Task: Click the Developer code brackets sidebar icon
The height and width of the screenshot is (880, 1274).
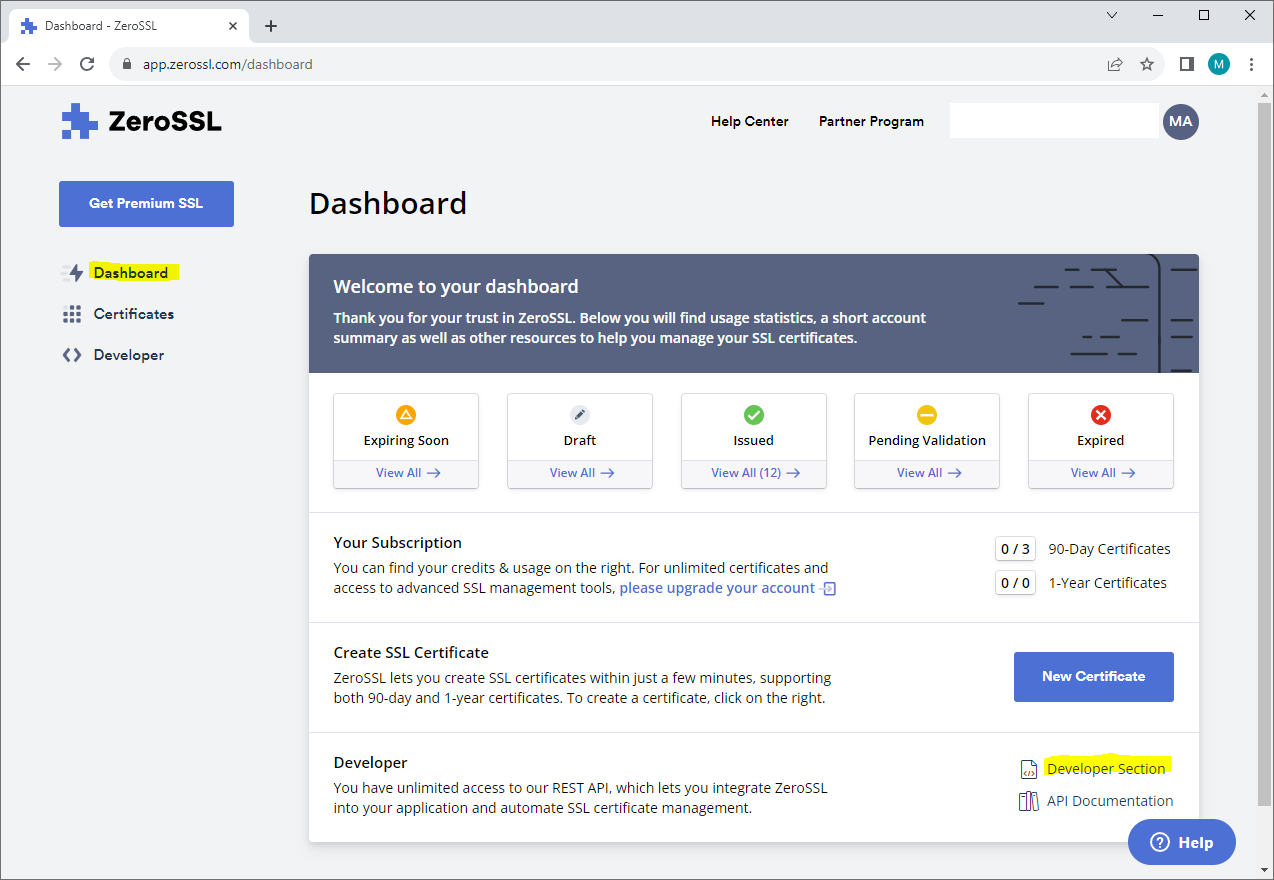Action: (x=72, y=354)
